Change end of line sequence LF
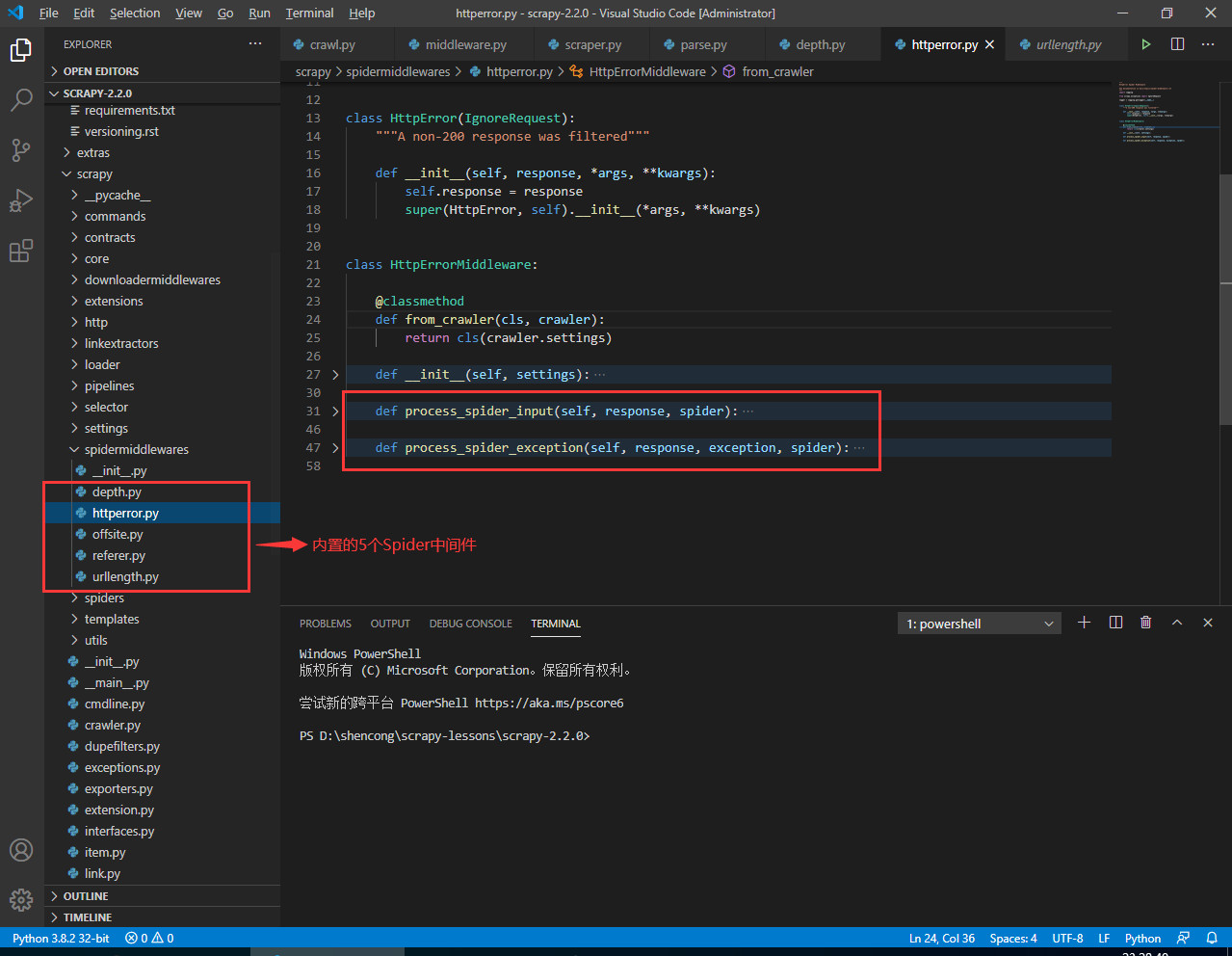The width and height of the screenshot is (1232, 956). click(1104, 938)
